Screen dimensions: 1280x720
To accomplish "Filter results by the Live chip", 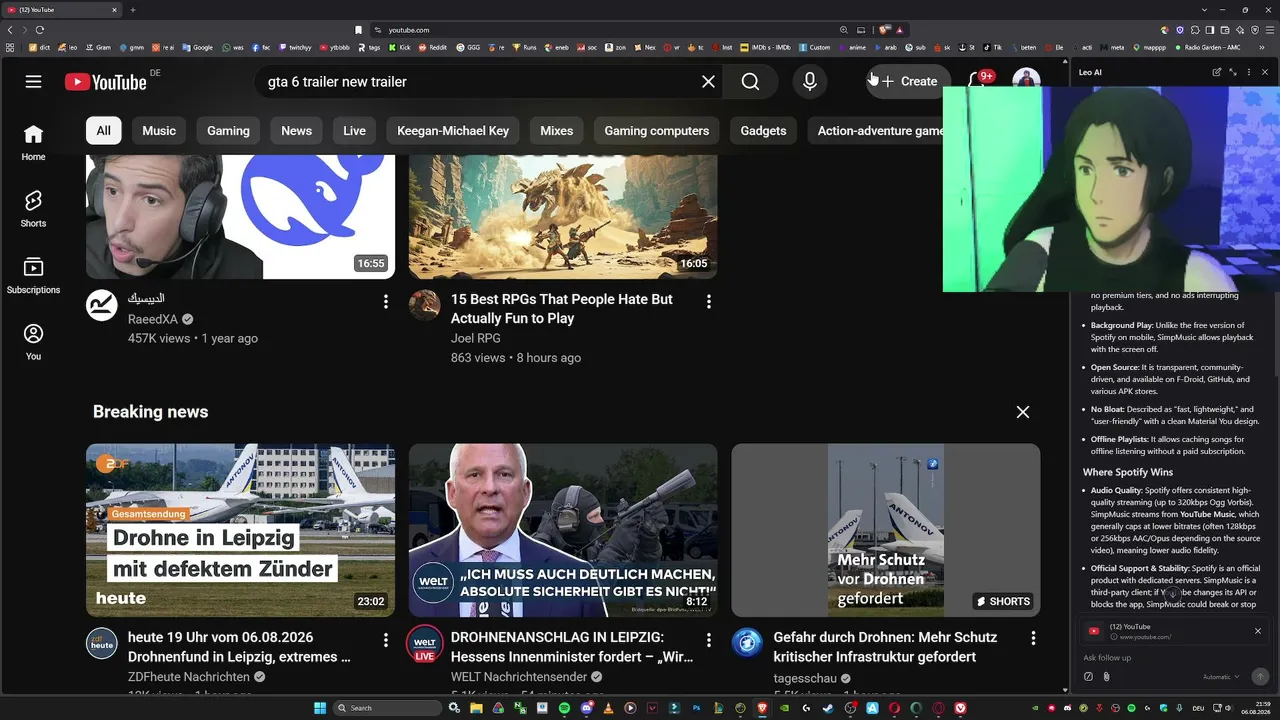I will tap(354, 131).
